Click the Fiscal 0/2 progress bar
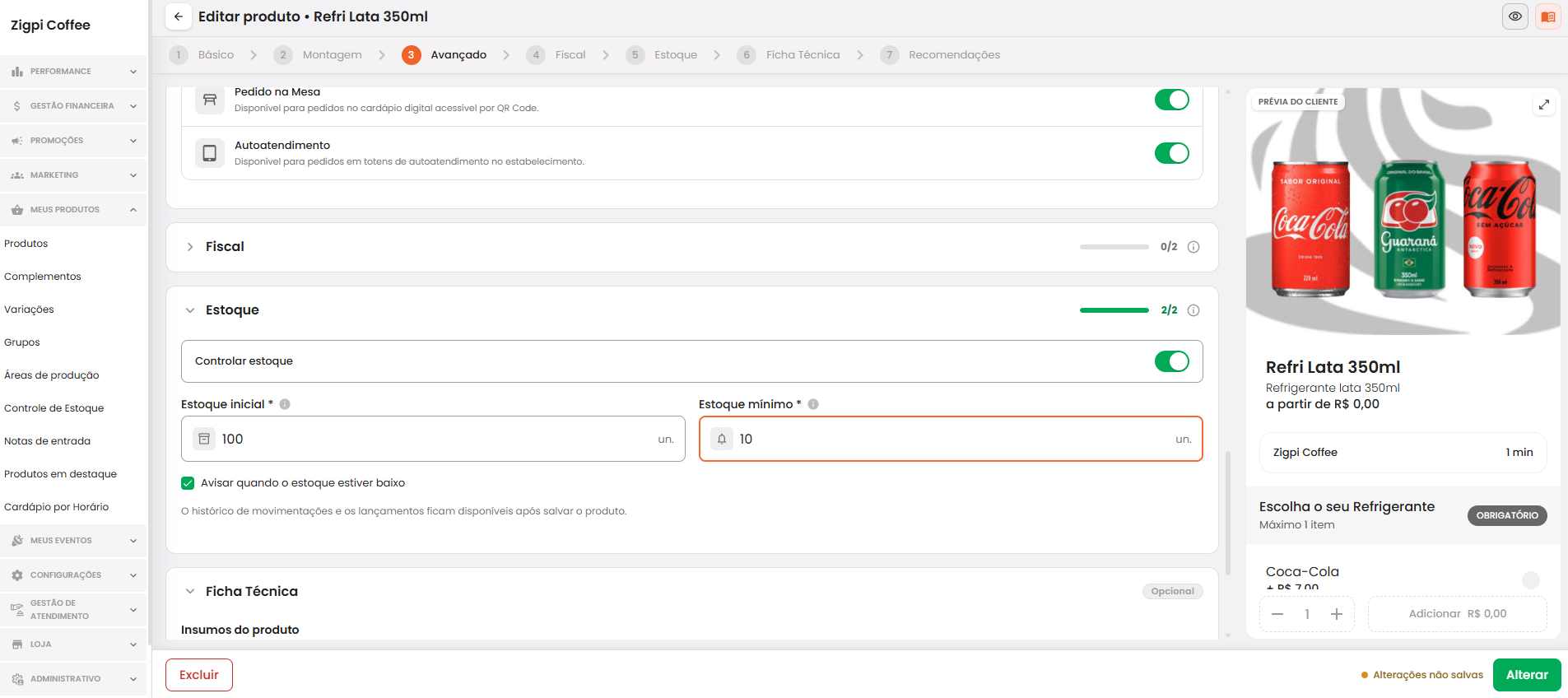 (1114, 247)
